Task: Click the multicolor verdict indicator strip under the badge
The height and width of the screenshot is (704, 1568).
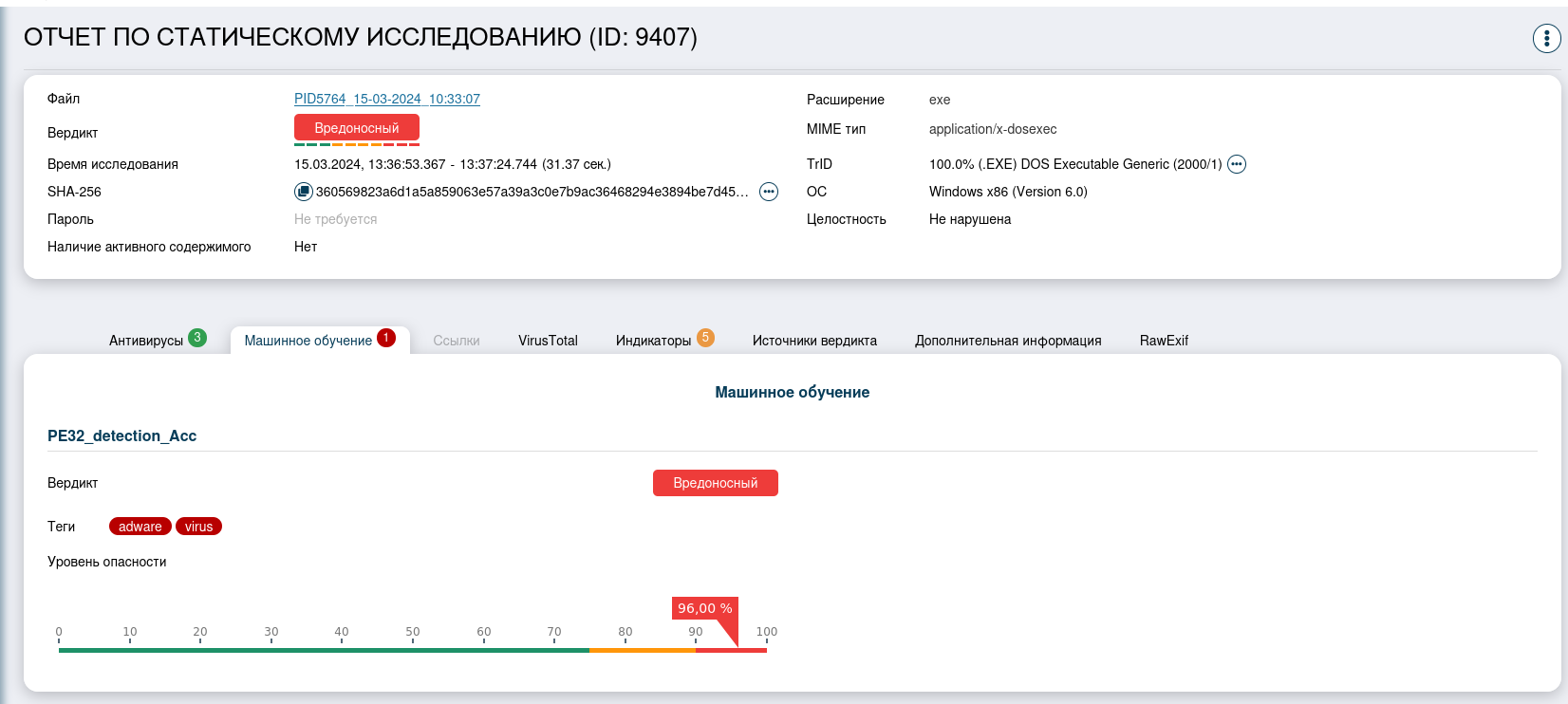Action: tap(356, 144)
